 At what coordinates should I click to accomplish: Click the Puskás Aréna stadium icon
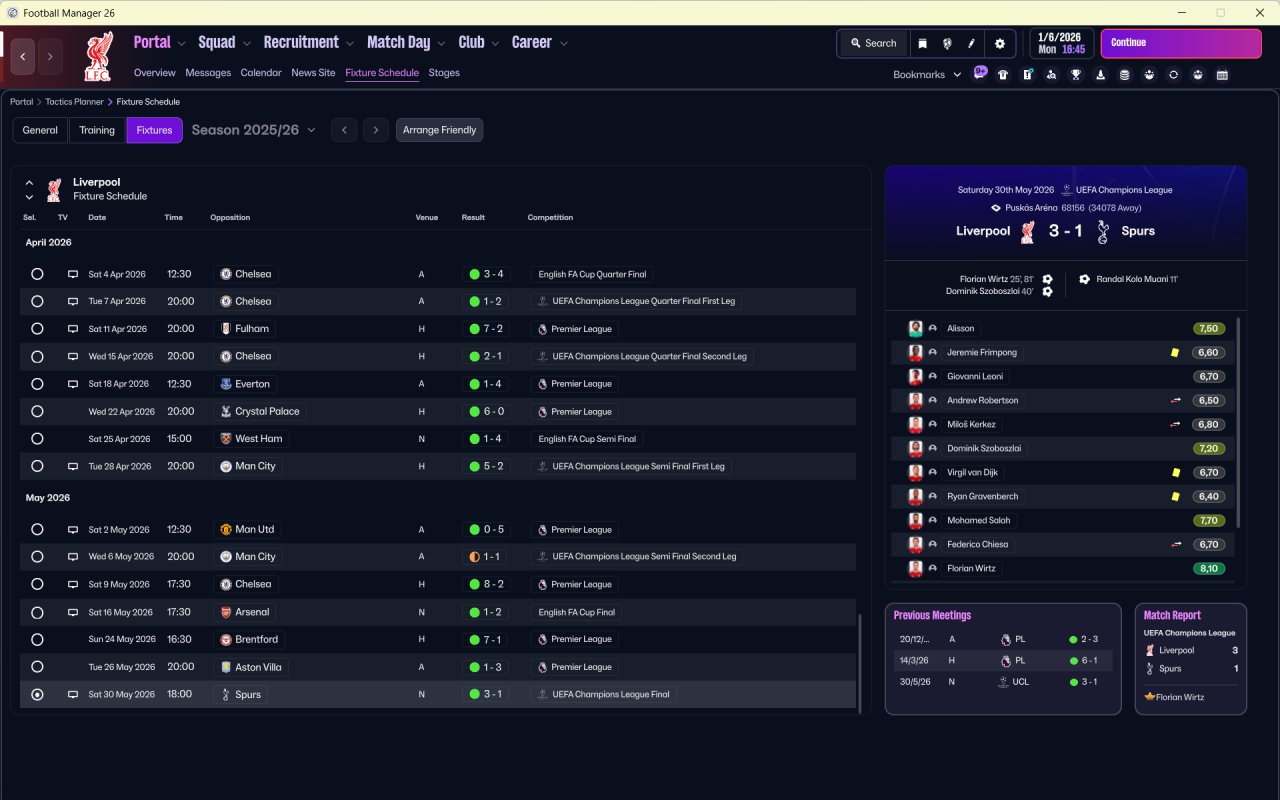coord(996,208)
